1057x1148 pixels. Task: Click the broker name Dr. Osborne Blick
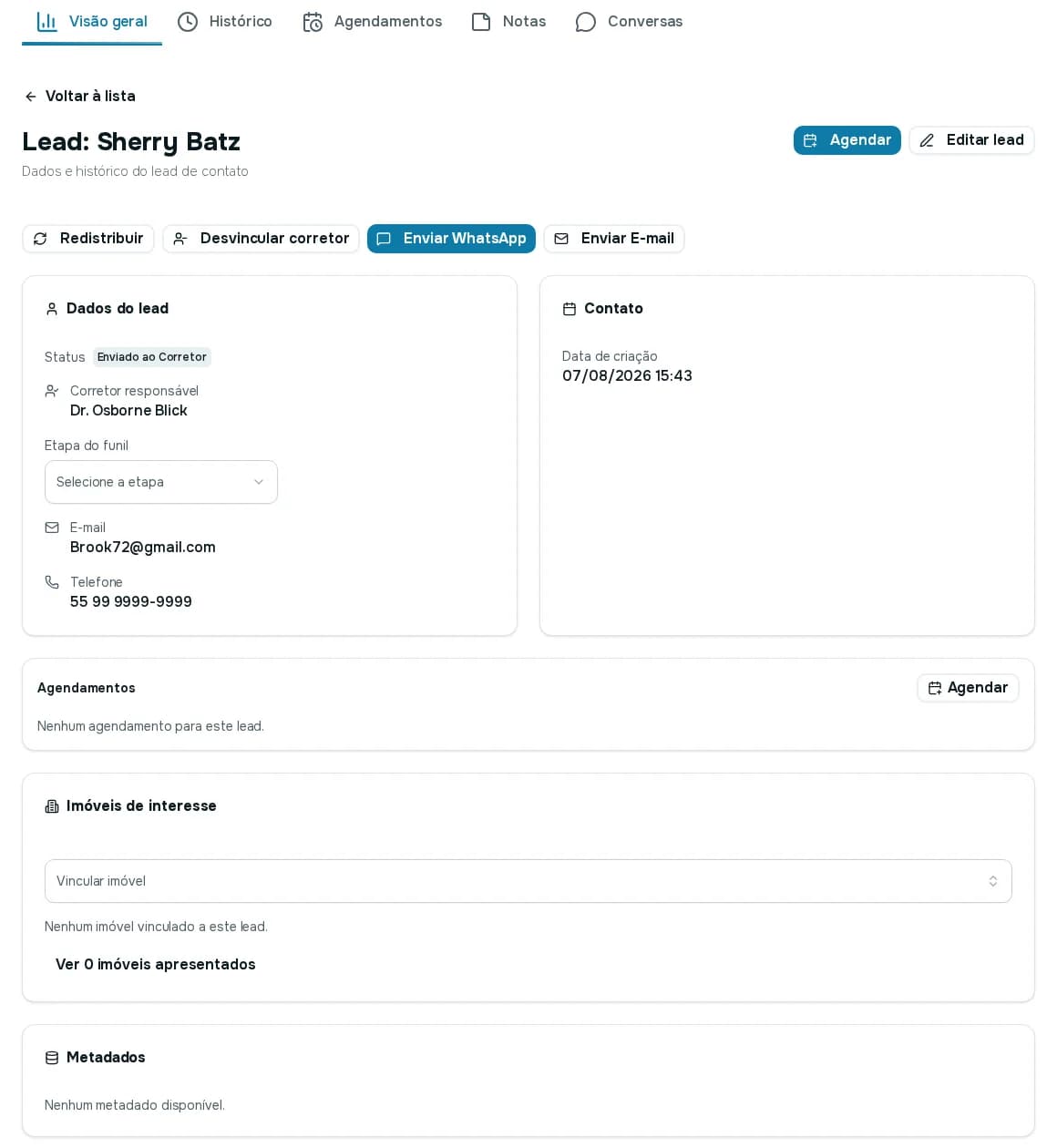point(128,411)
